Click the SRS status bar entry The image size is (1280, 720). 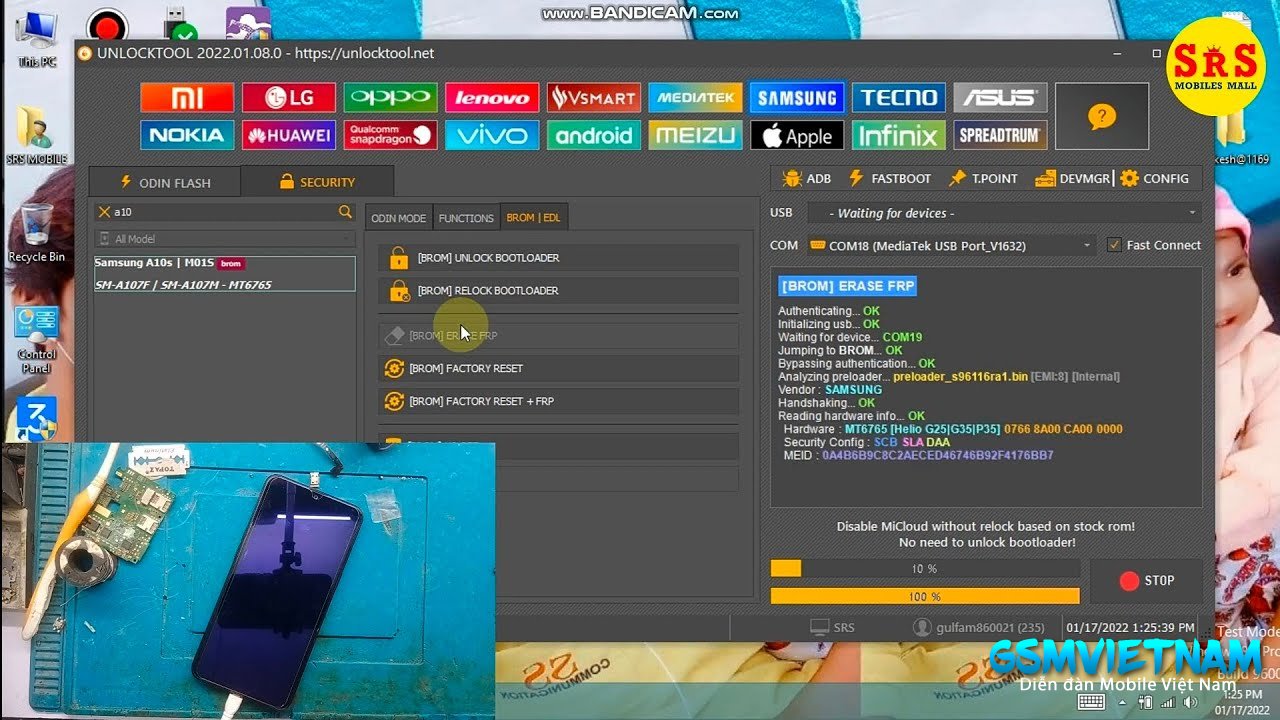[x=833, y=628]
